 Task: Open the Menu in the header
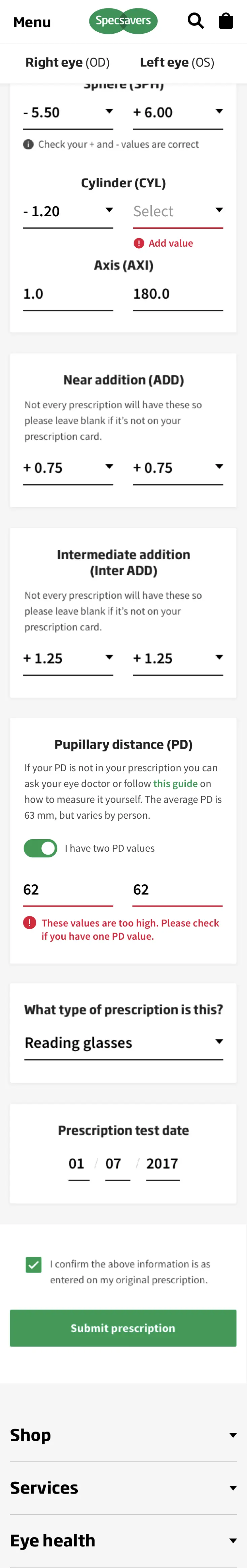point(32,22)
